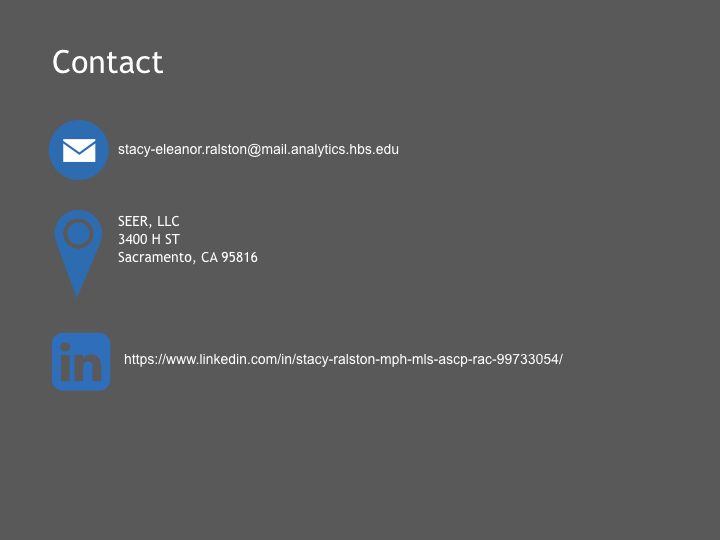Click the LinkedIn logo icon
Image resolution: width=720 pixels, height=540 pixels.
point(81,362)
